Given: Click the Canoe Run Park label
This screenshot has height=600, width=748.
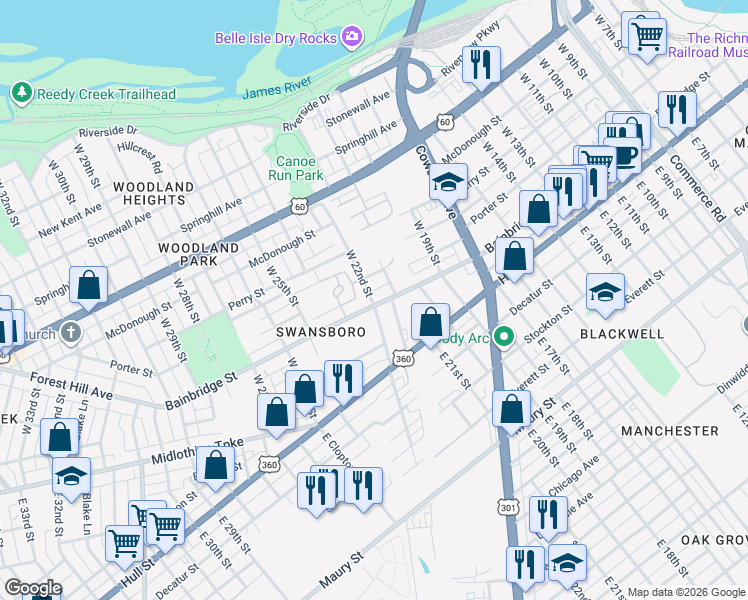Looking at the screenshot, I should [296, 168].
